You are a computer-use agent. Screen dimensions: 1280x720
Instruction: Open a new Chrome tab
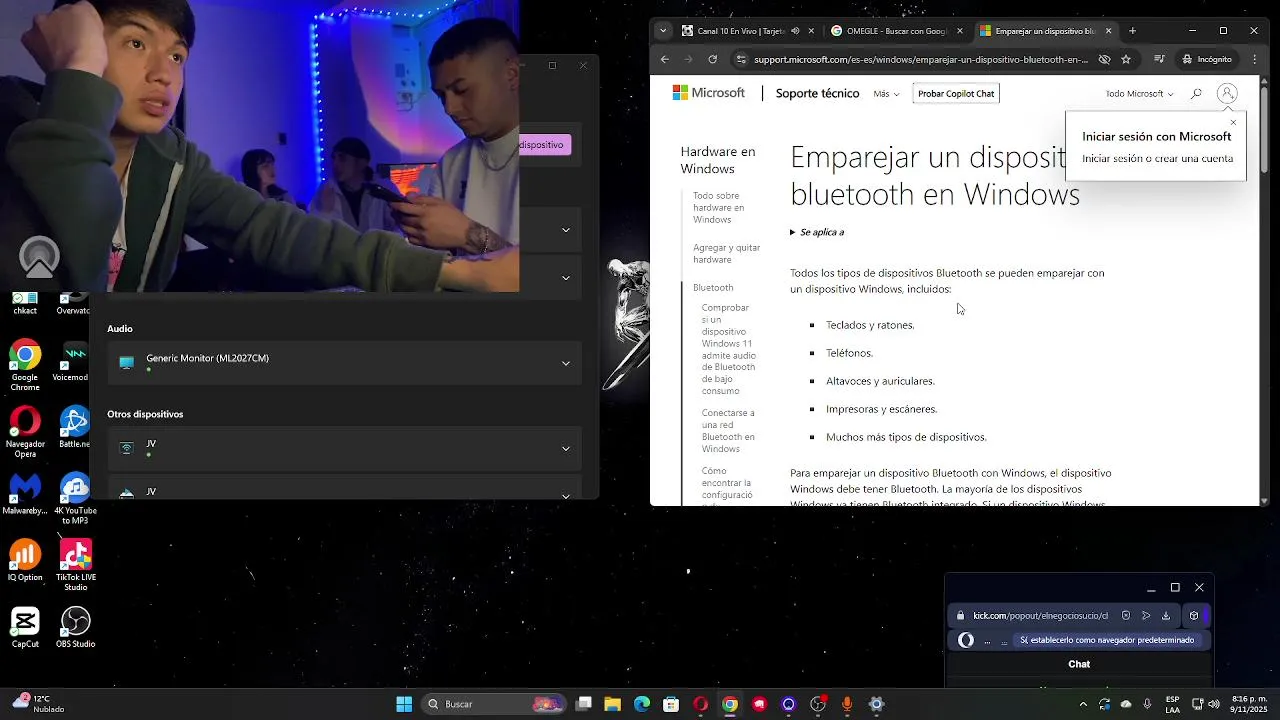(1132, 31)
